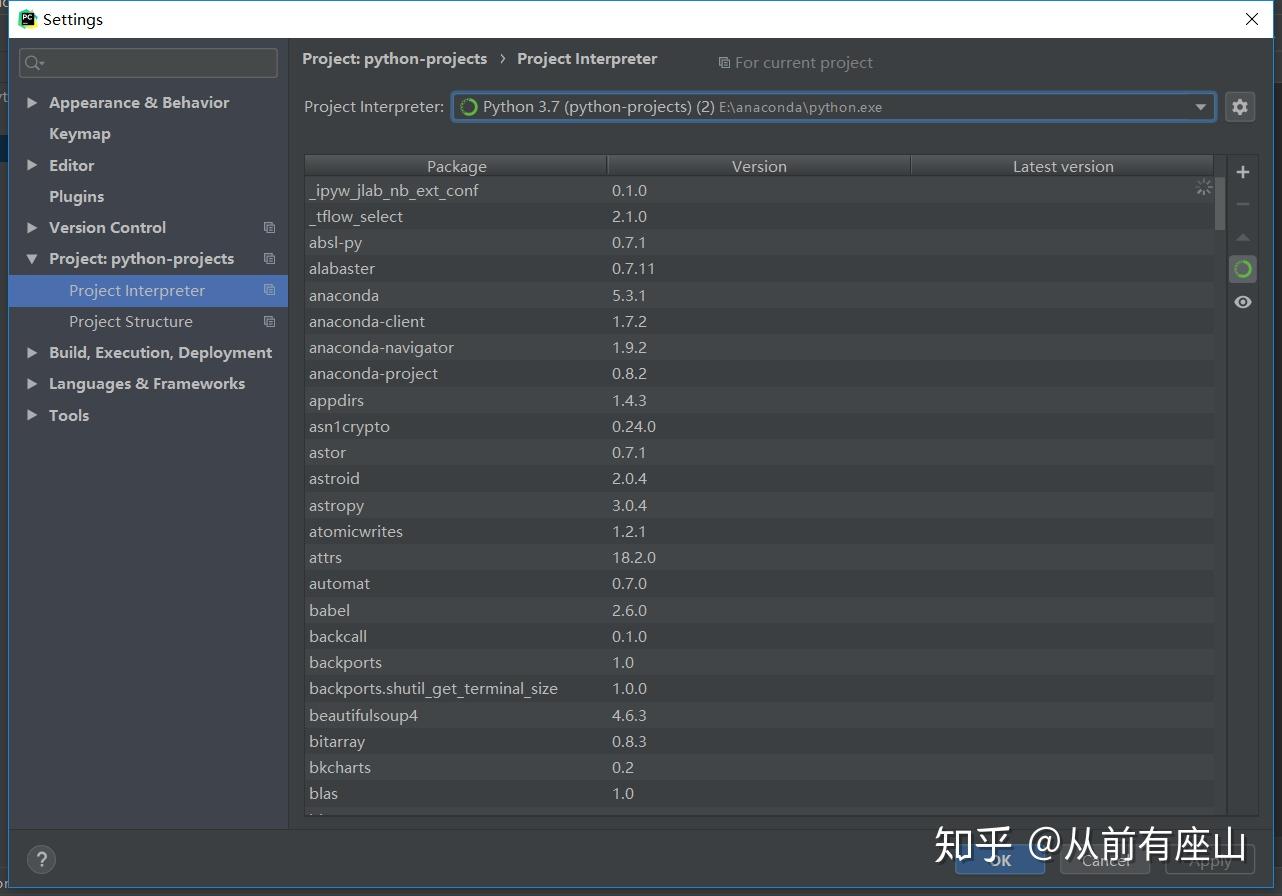
Task: Click copy icon beside Project Interpreter
Action: click(x=269, y=290)
